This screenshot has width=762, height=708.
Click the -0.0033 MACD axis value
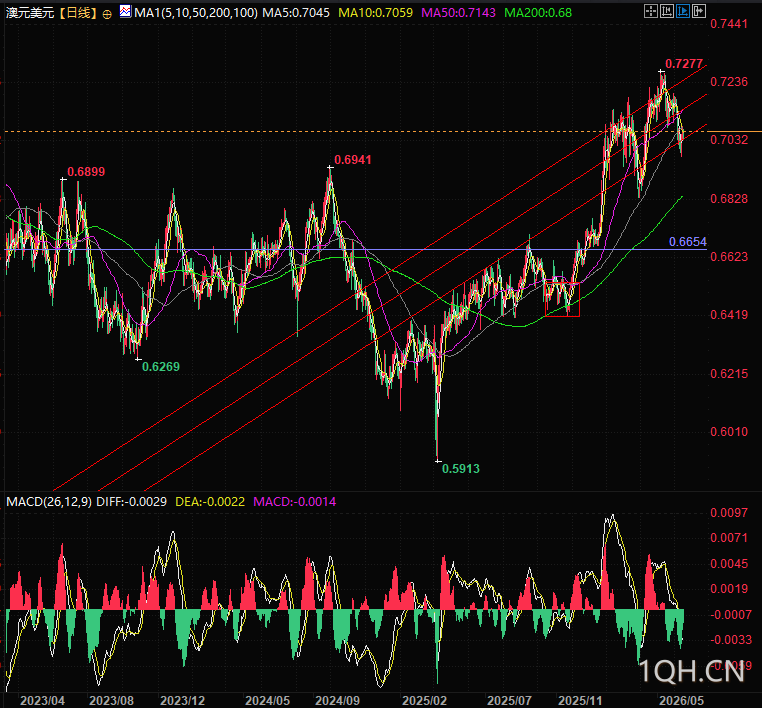click(x=730, y=640)
